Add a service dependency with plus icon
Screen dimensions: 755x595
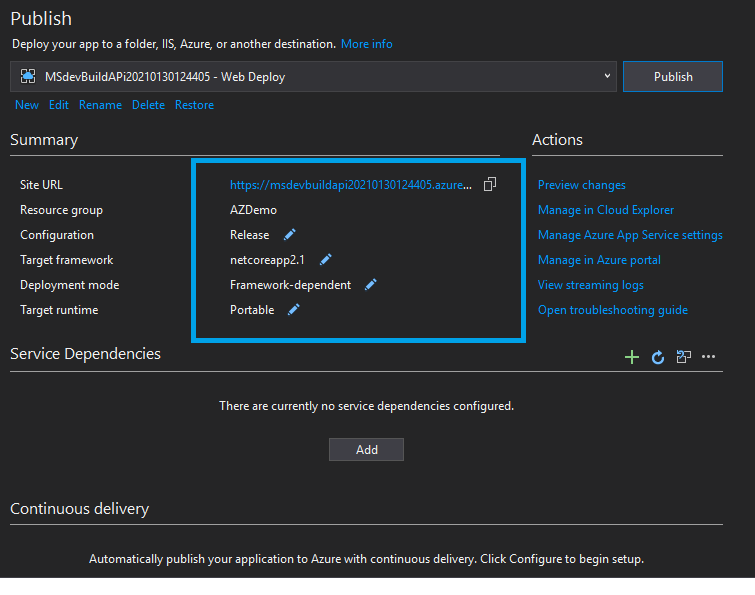coord(632,357)
